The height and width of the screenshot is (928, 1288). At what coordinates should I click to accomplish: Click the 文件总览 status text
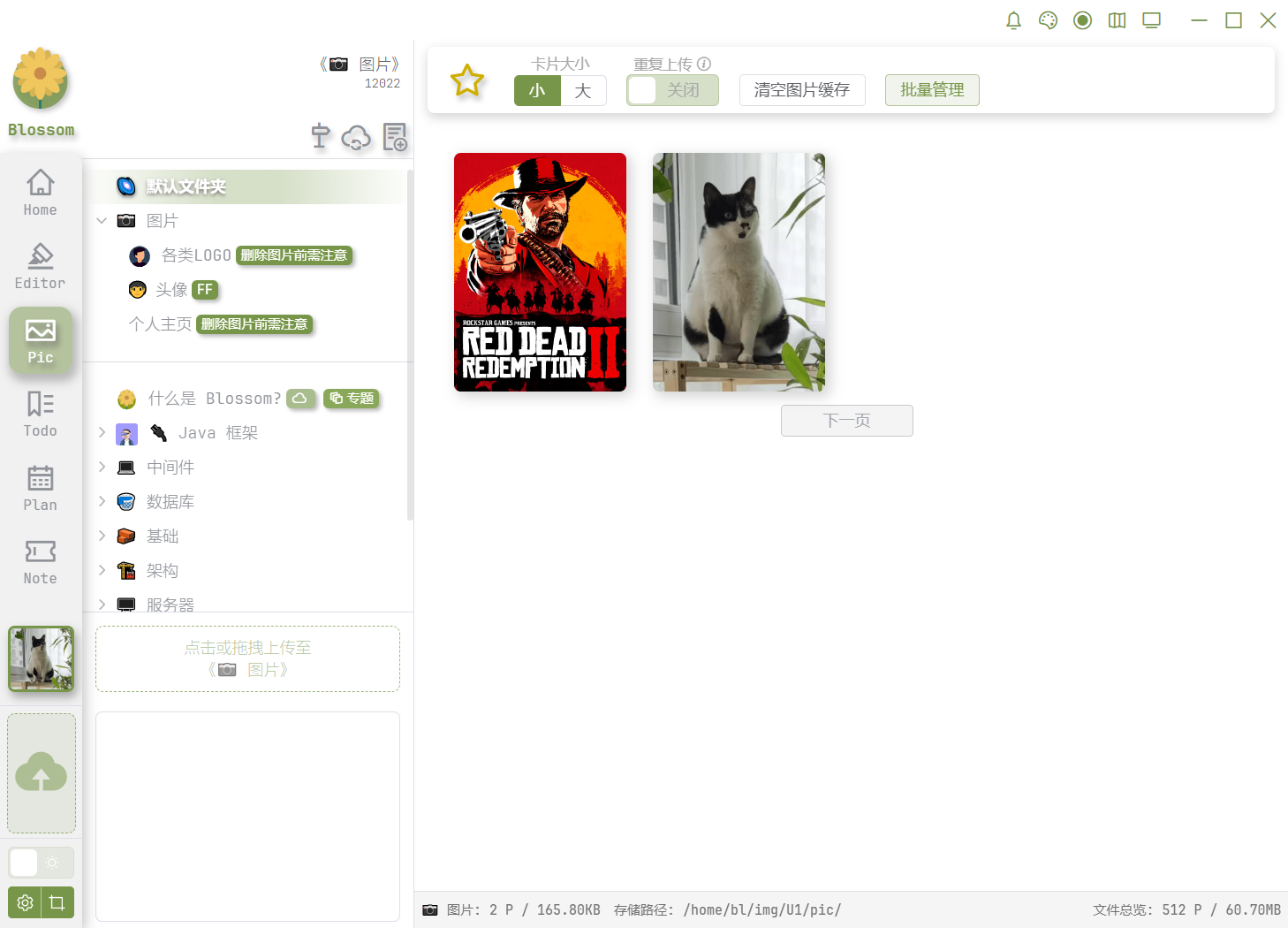(x=1186, y=909)
